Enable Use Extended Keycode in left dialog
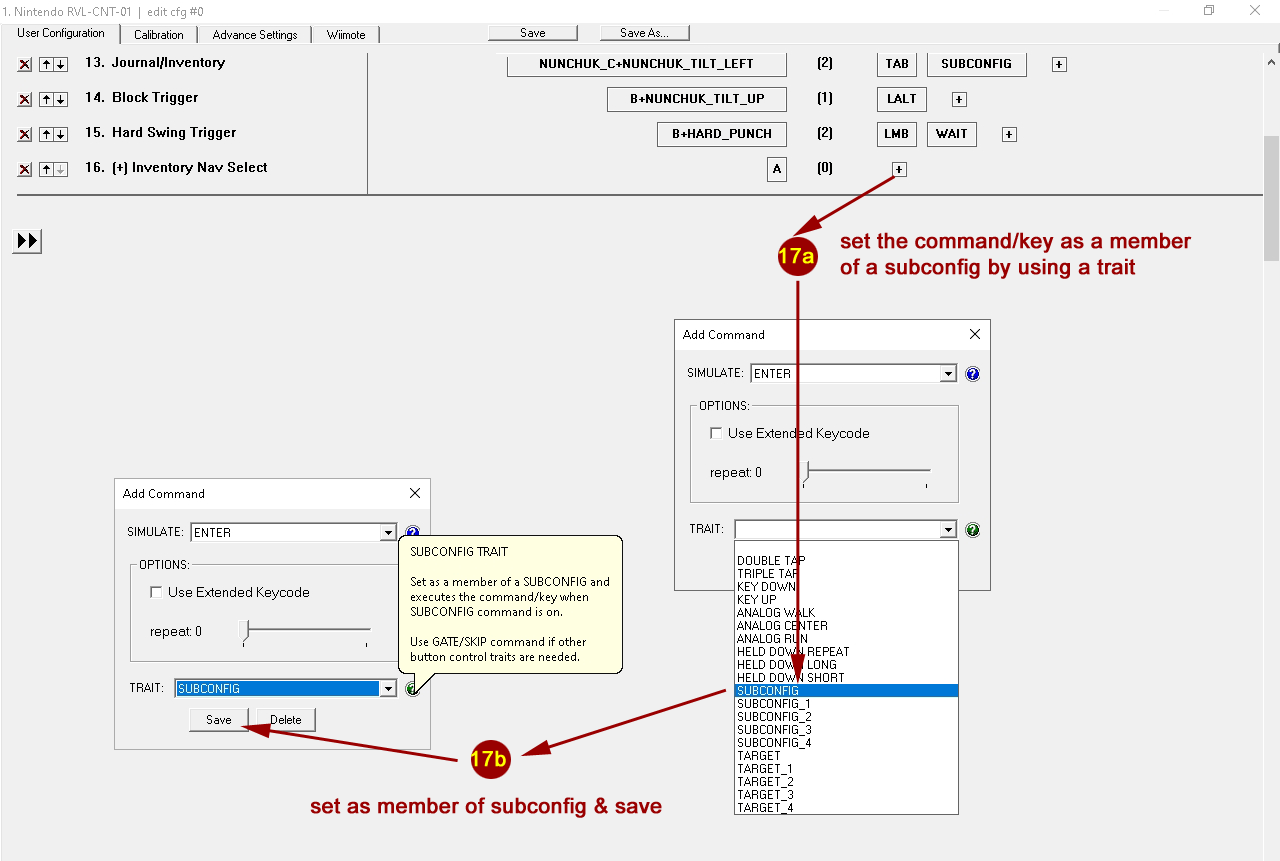Image resolution: width=1280 pixels, height=861 pixels. [x=156, y=592]
